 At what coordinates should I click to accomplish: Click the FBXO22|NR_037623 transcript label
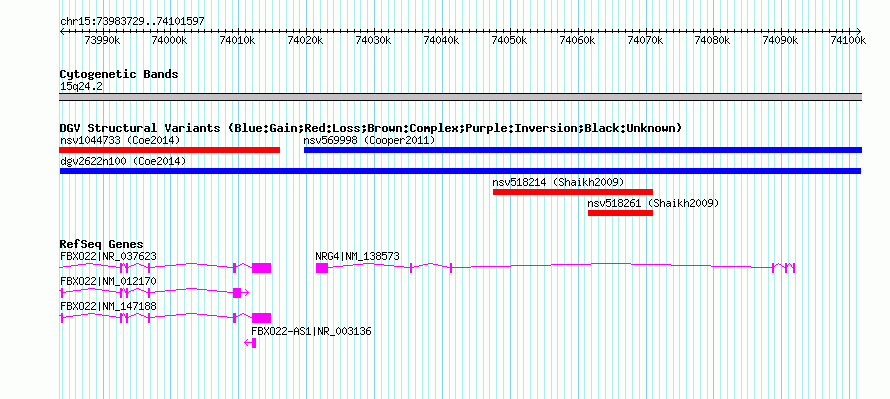108,257
